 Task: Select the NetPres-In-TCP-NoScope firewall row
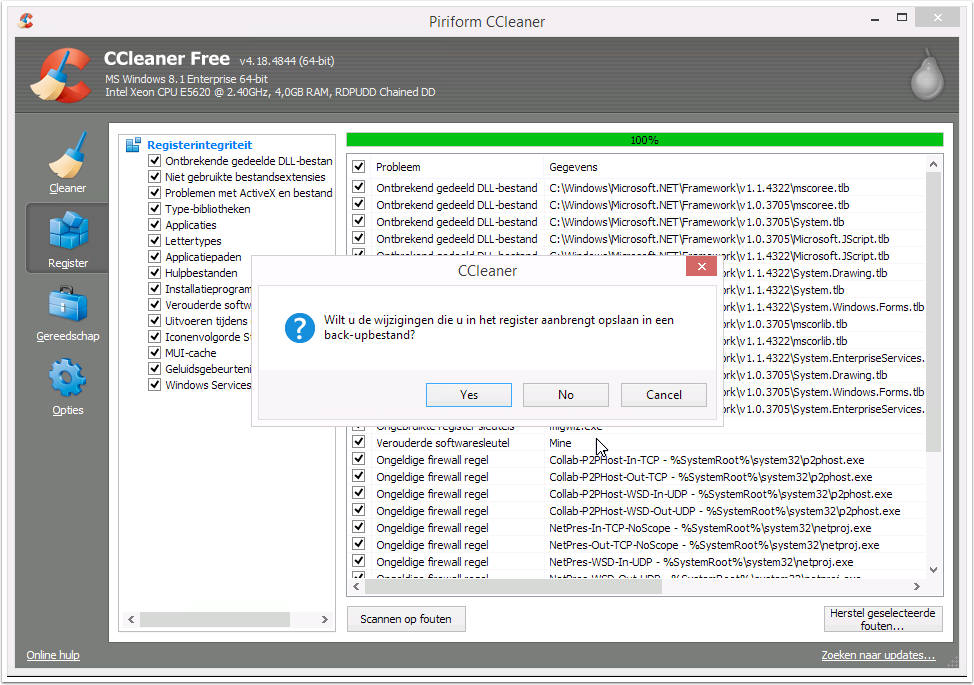click(638, 528)
